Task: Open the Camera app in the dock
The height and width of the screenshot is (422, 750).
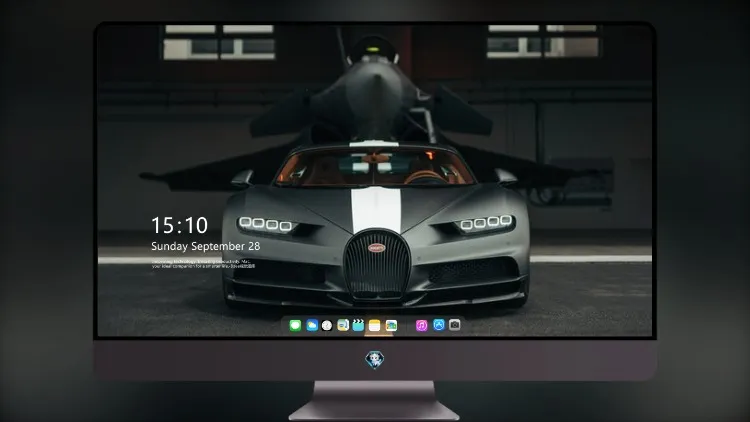Action: pyautogui.click(x=455, y=325)
